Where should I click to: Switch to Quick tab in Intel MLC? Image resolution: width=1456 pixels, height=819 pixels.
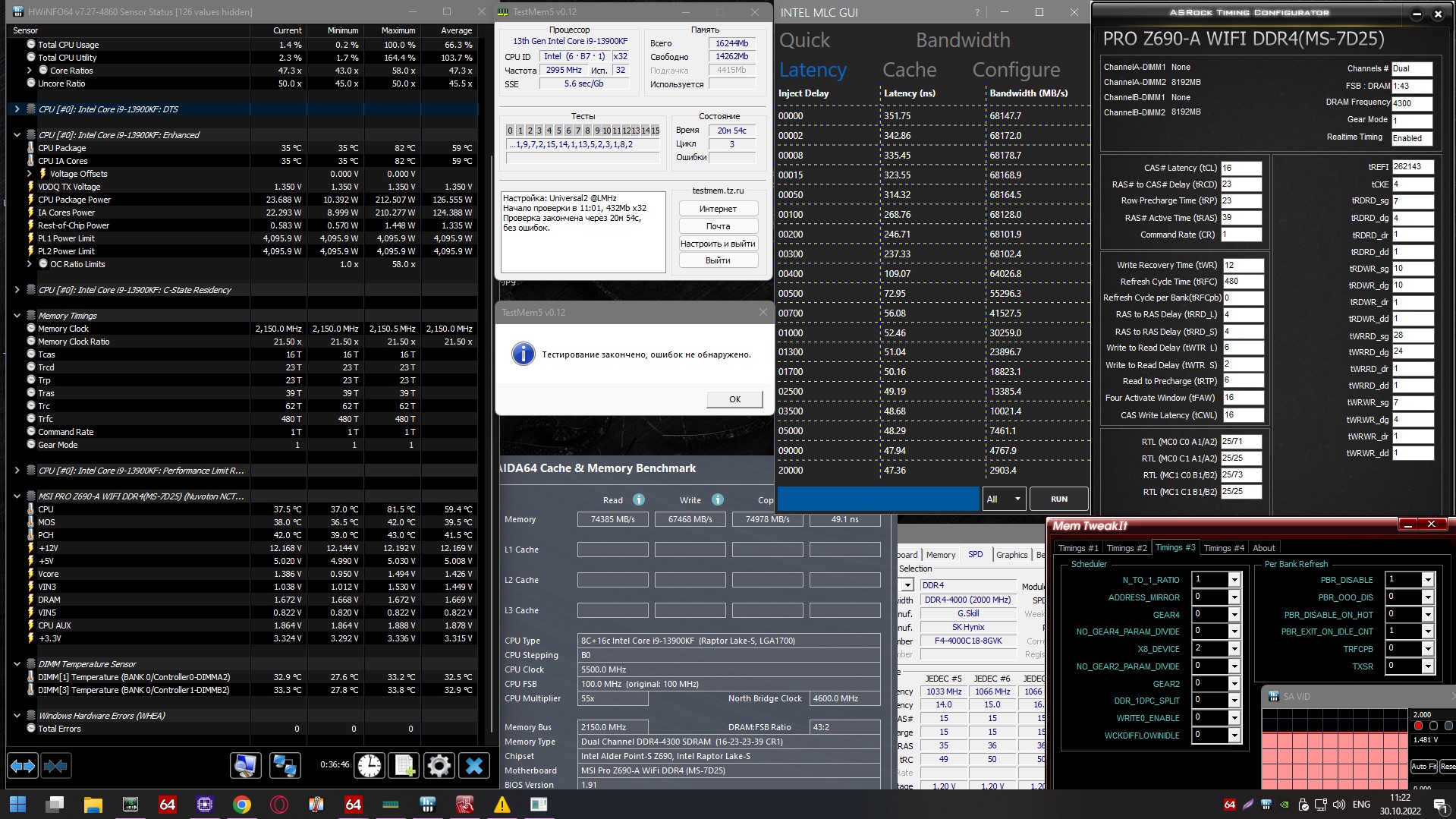point(805,40)
